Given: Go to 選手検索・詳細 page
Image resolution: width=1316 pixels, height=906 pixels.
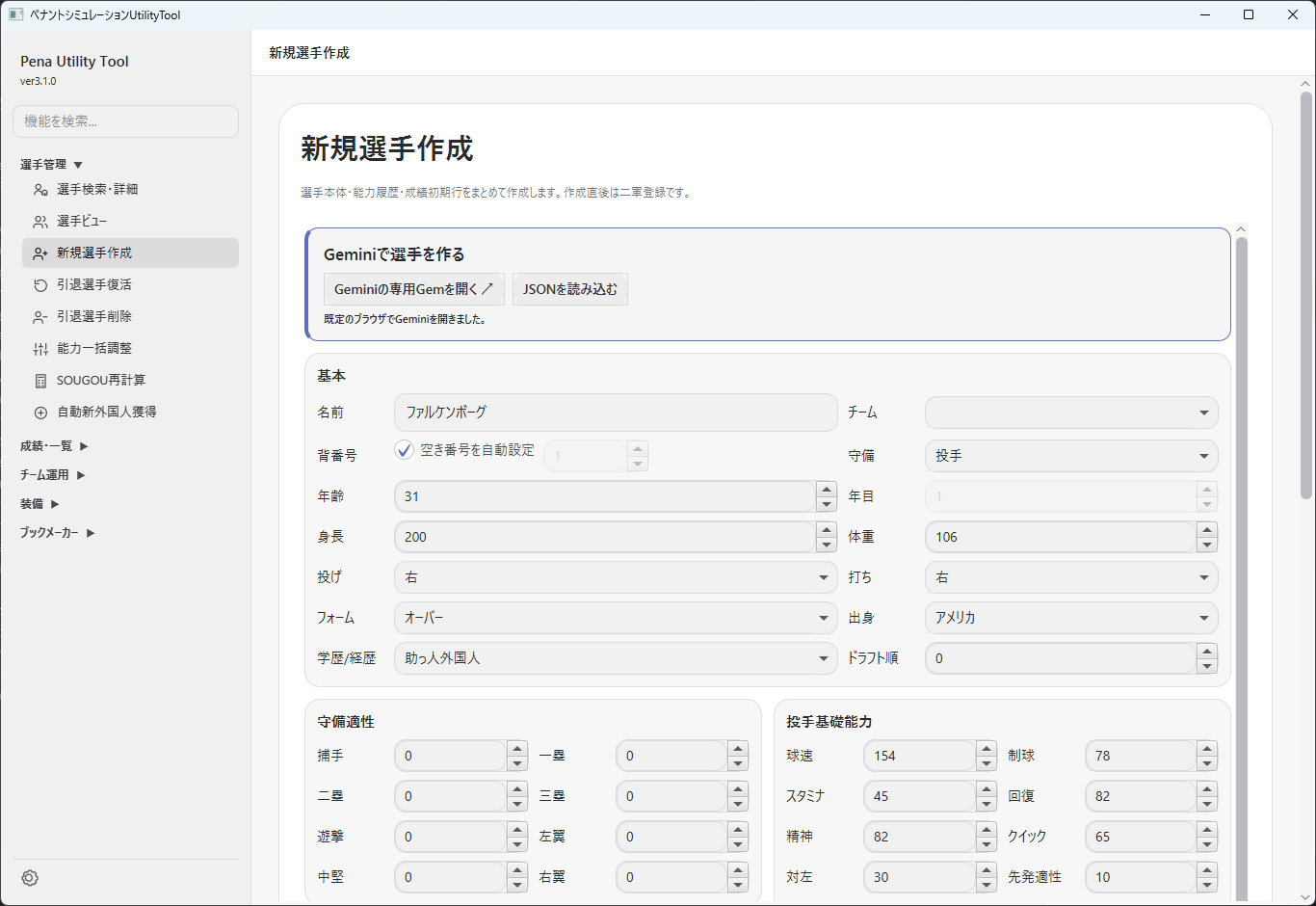Looking at the screenshot, I should [x=130, y=190].
